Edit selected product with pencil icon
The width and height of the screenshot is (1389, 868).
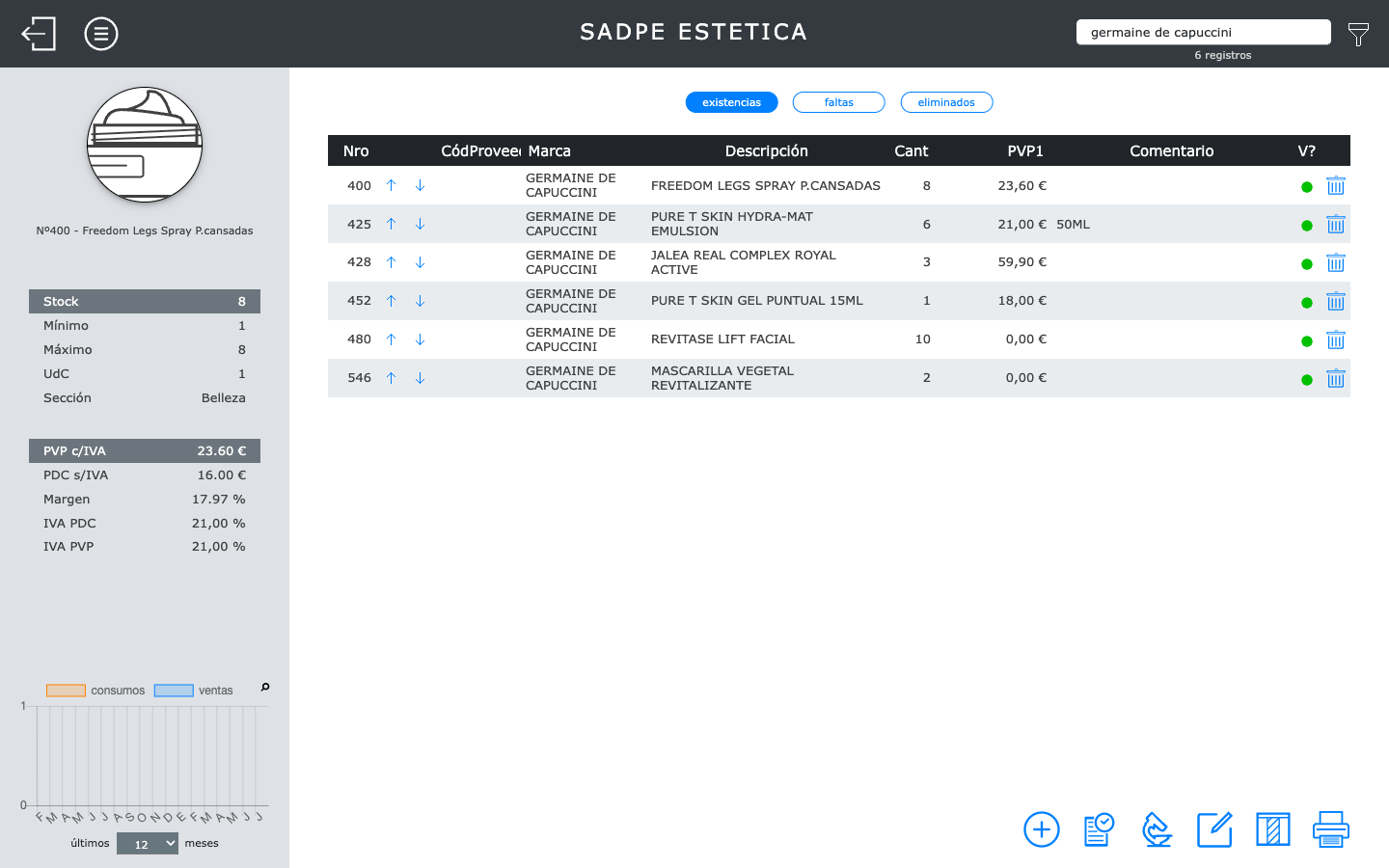click(x=1214, y=829)
